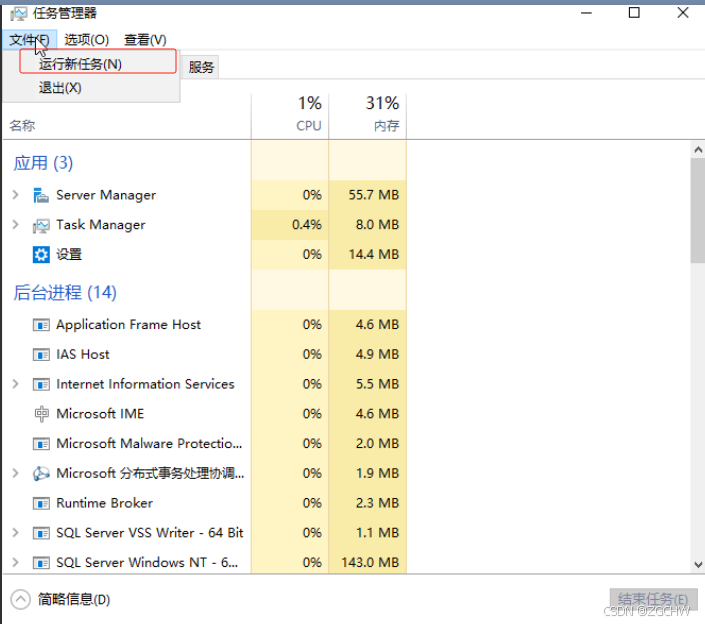This screenshot has height=624, width=705.
Task: Click the Application Frame Host icon
Action: 41,325
